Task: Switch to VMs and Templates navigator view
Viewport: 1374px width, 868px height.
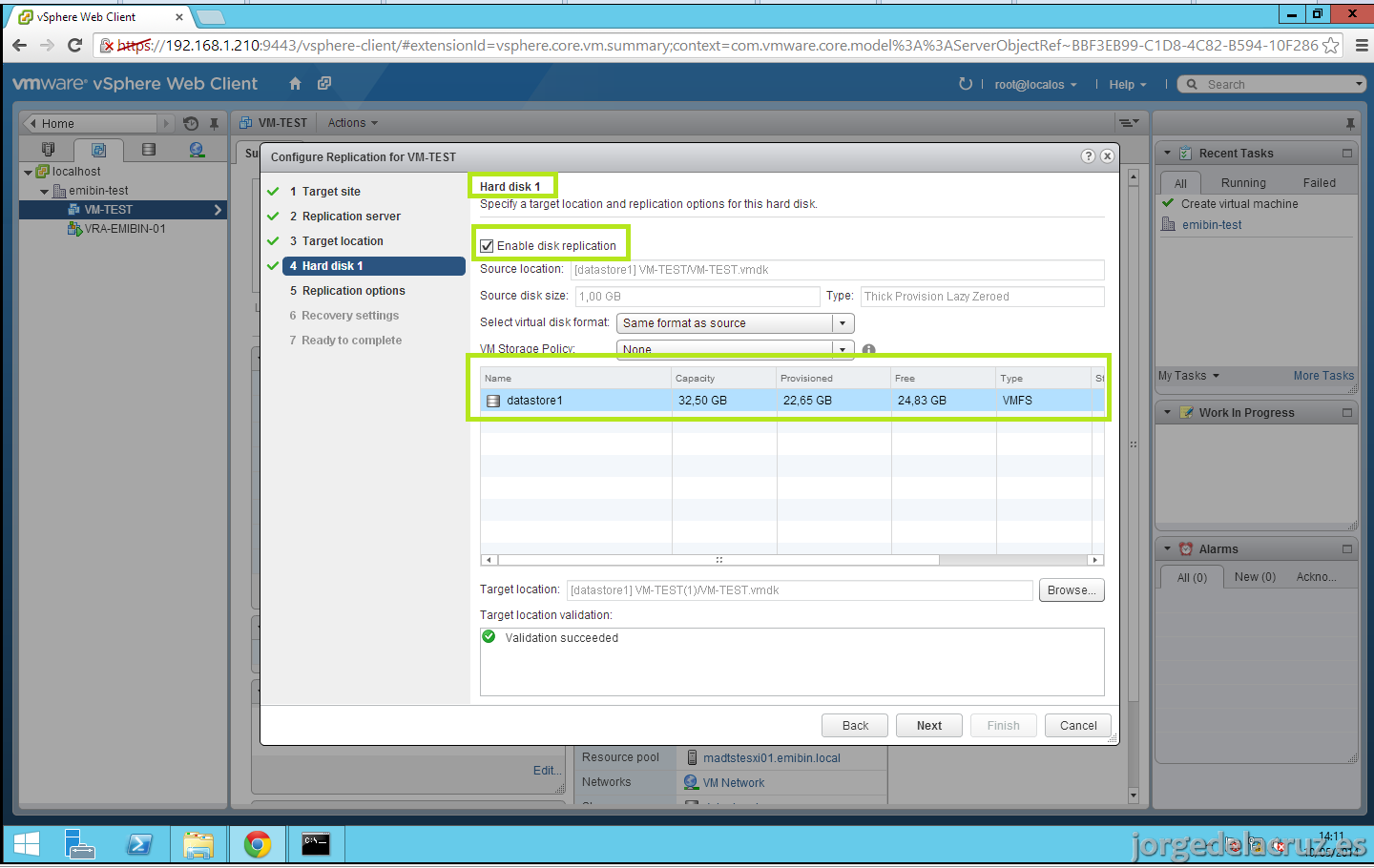Action: point(98,150)
